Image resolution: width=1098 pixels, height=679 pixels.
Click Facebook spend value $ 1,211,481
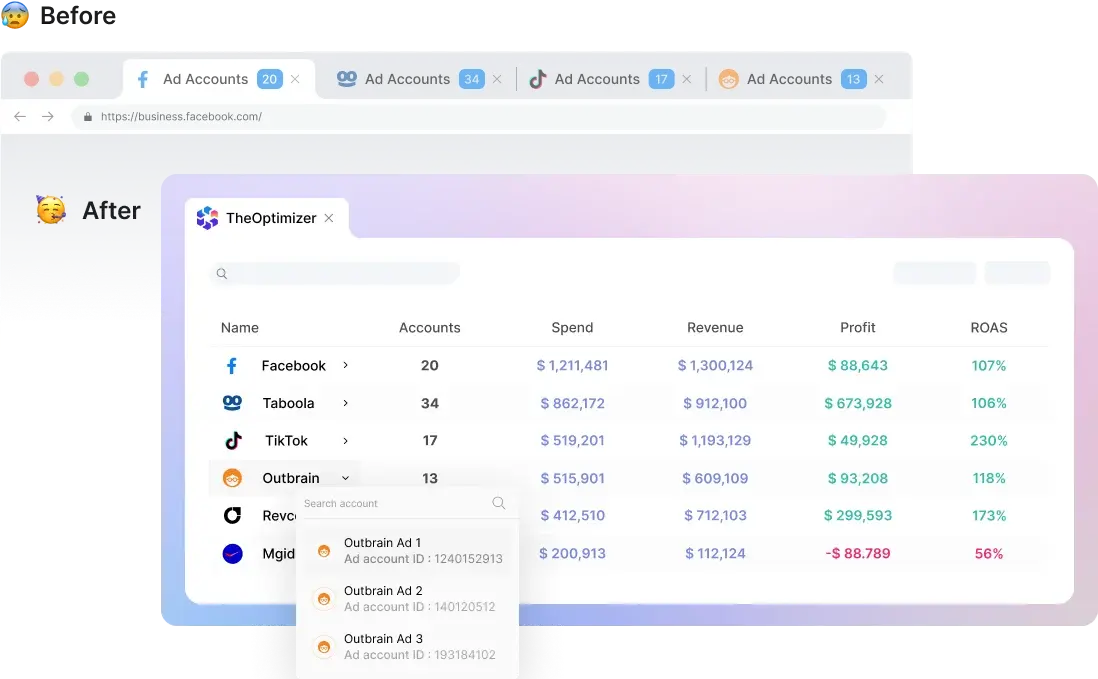pyautogui.click(x=572, y=365)
